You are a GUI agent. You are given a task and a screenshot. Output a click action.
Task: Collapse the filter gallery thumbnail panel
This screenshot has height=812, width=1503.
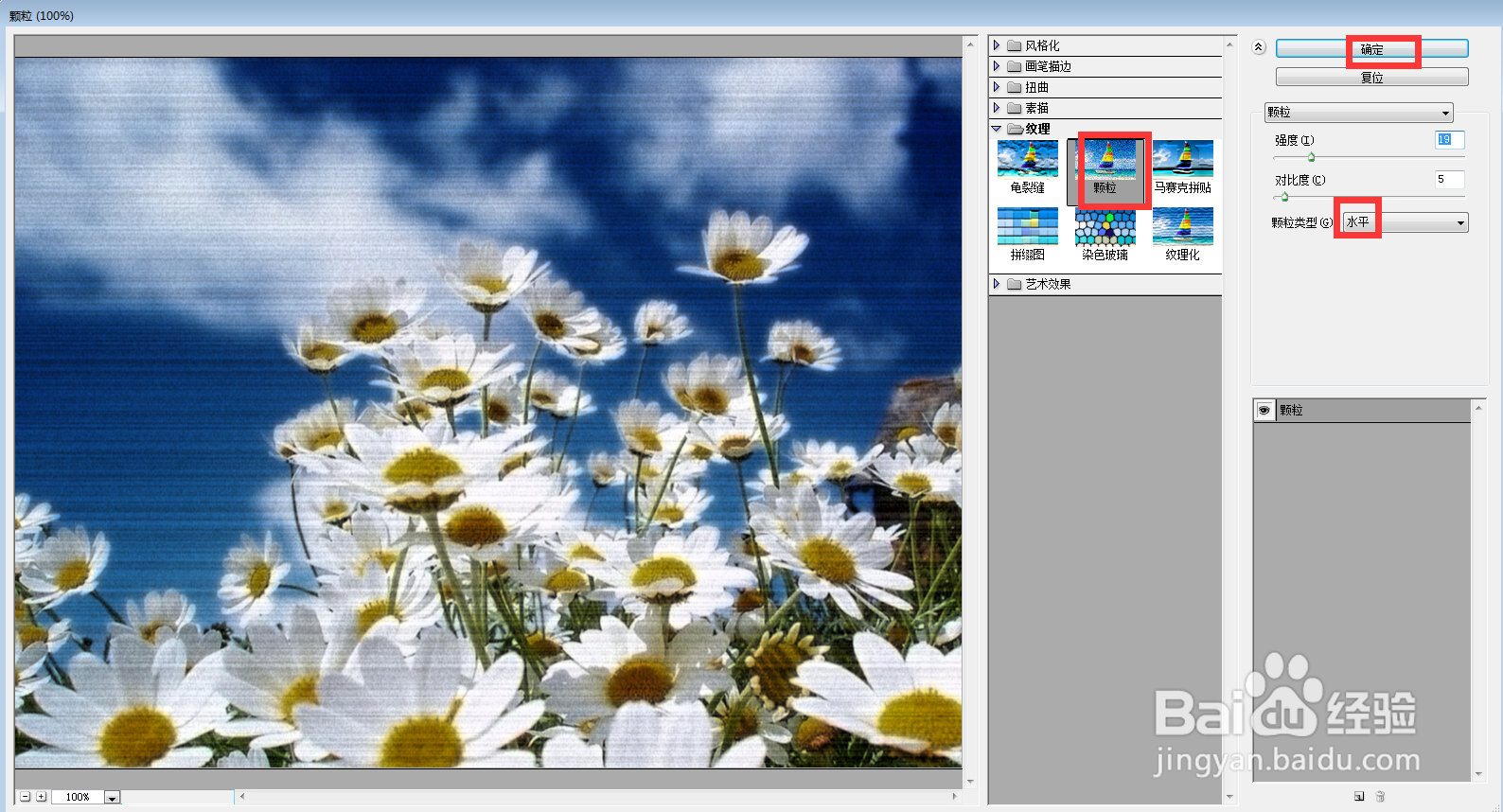[x=1259, y=47]
